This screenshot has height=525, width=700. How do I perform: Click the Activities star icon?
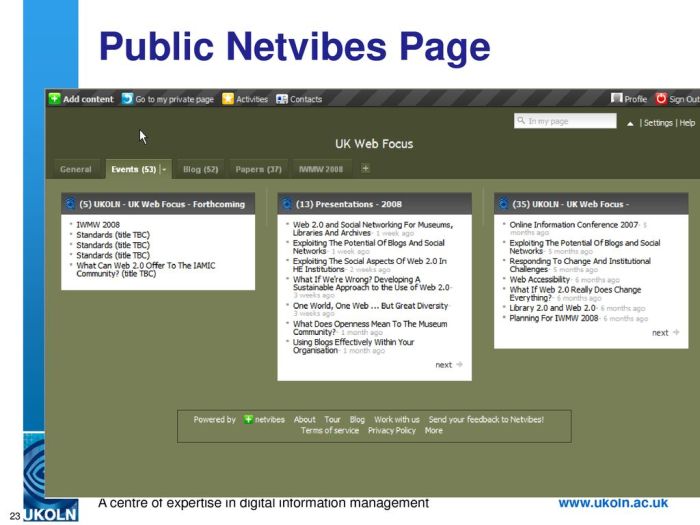(228, 99)
